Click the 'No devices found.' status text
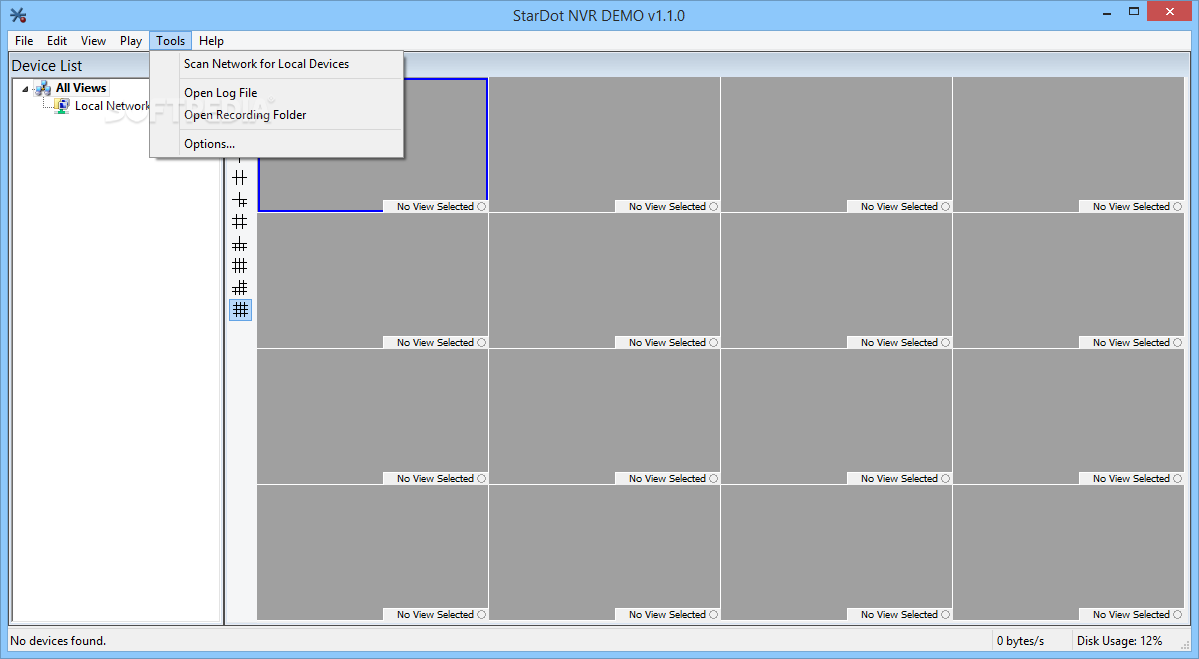This screenshot has height=659, width=1199. [x=58, y=641]
